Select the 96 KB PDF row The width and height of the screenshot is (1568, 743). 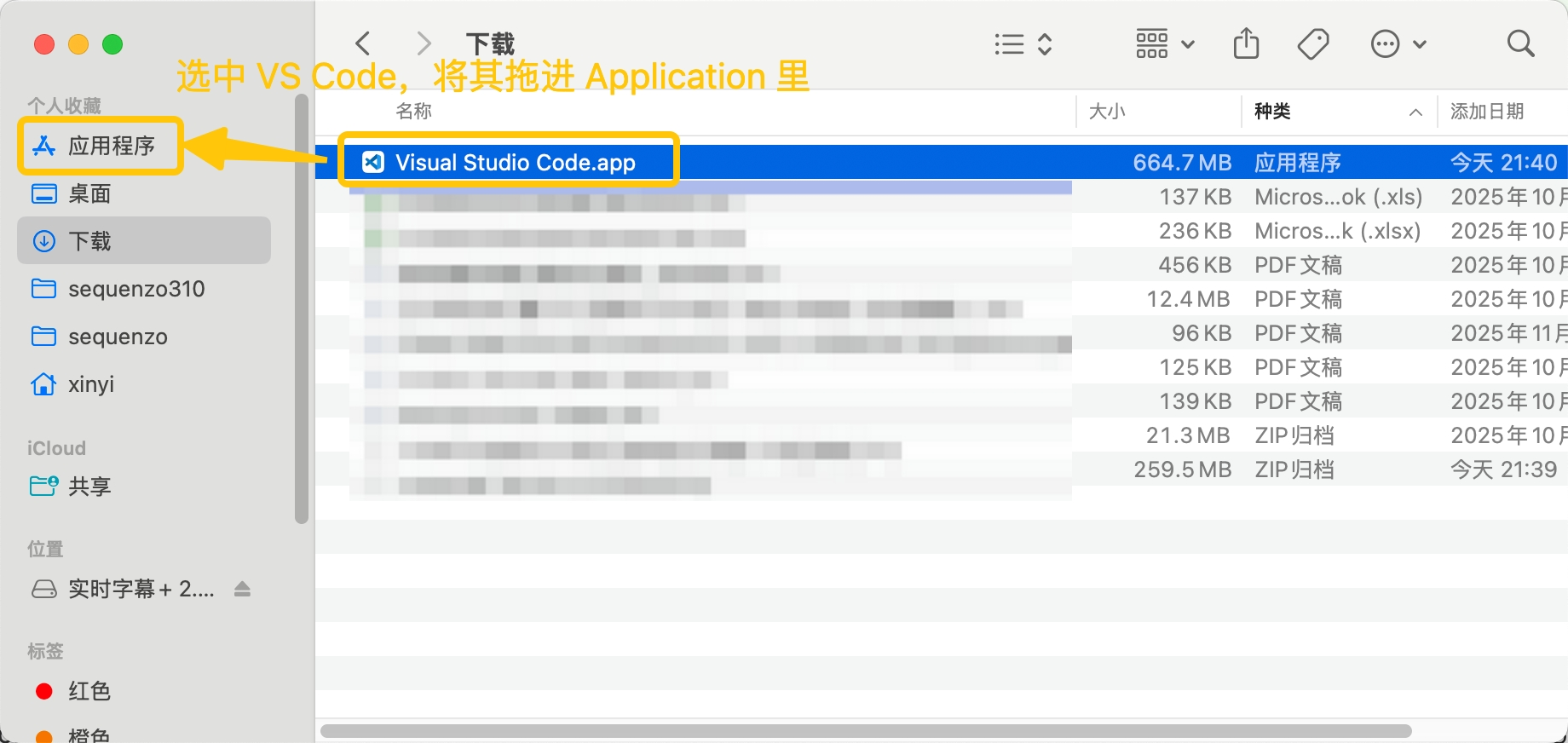(942, 333)
